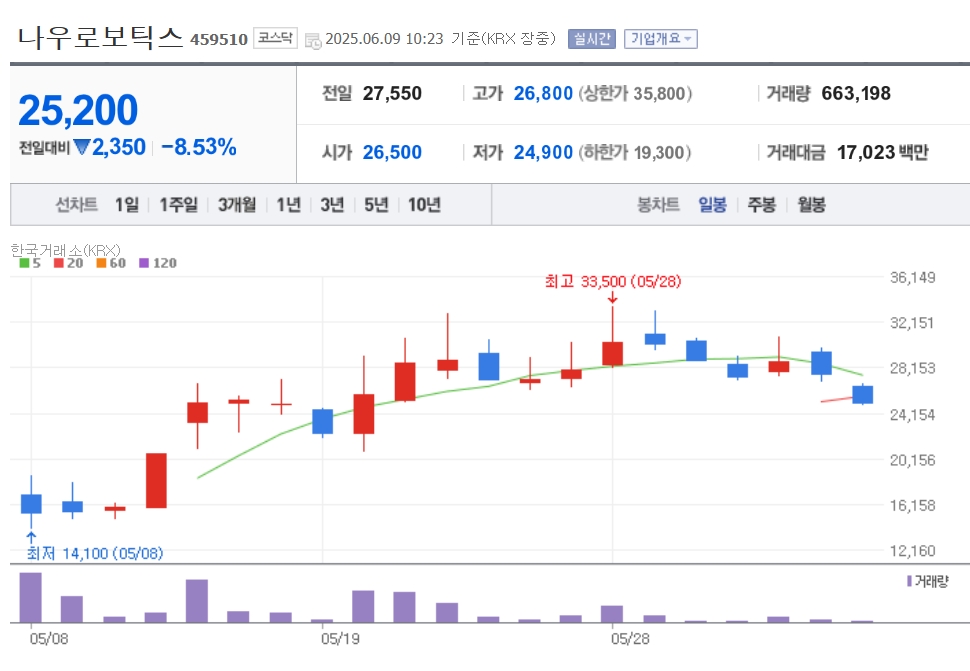Show the 3년 chart period

click(332, 205)
